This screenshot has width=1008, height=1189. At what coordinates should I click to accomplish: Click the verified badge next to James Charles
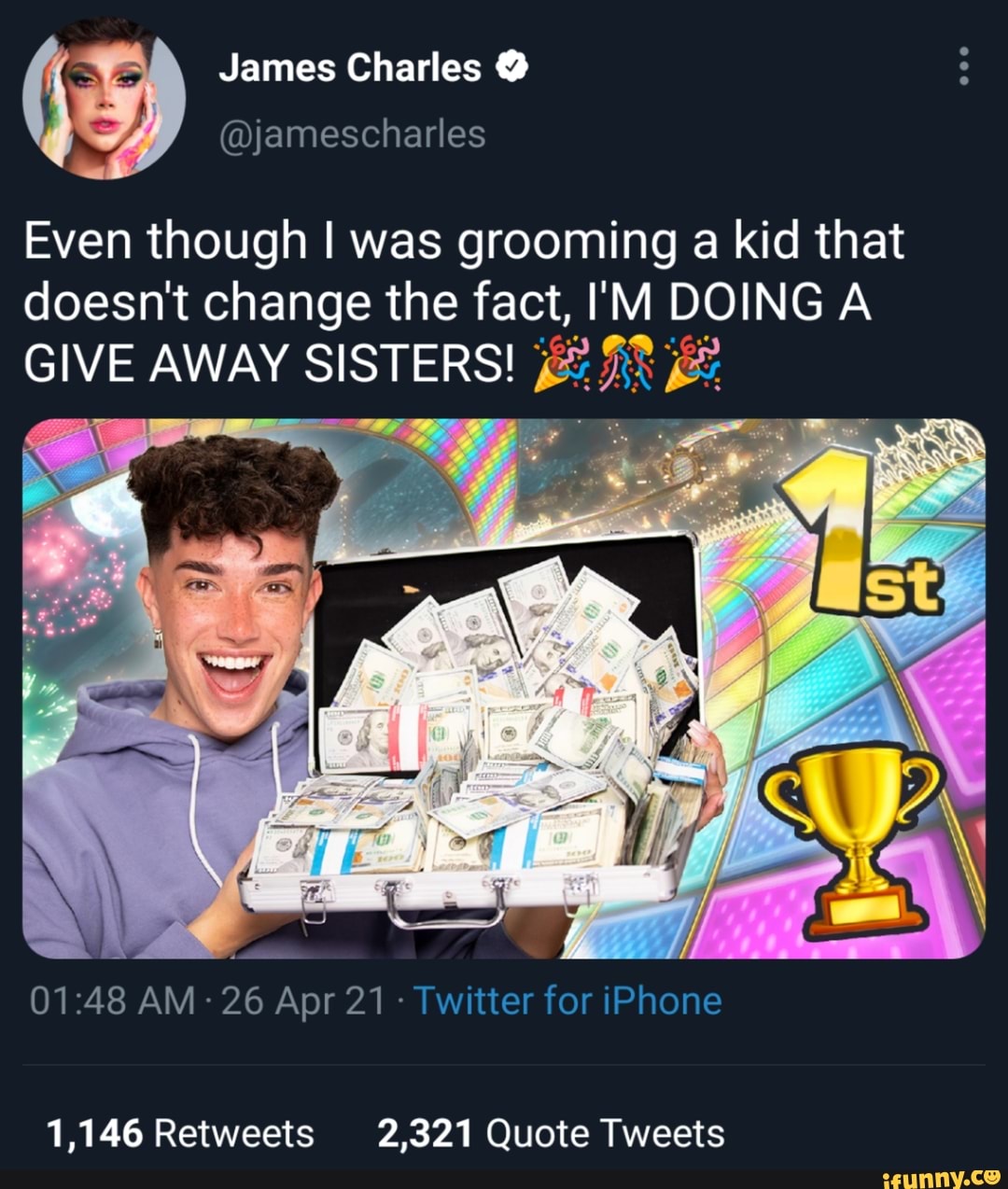click(510, 66)
